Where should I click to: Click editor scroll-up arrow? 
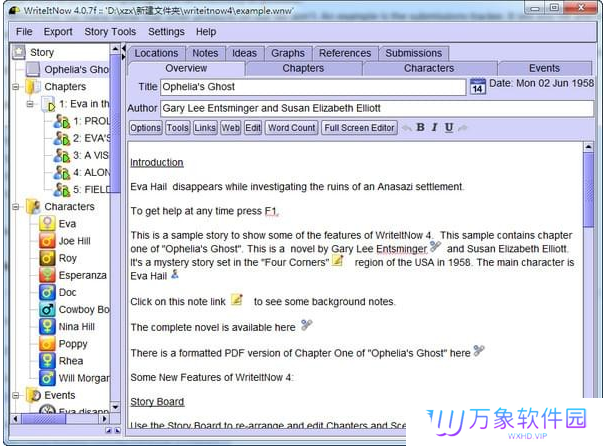click(x=588, y=147)
